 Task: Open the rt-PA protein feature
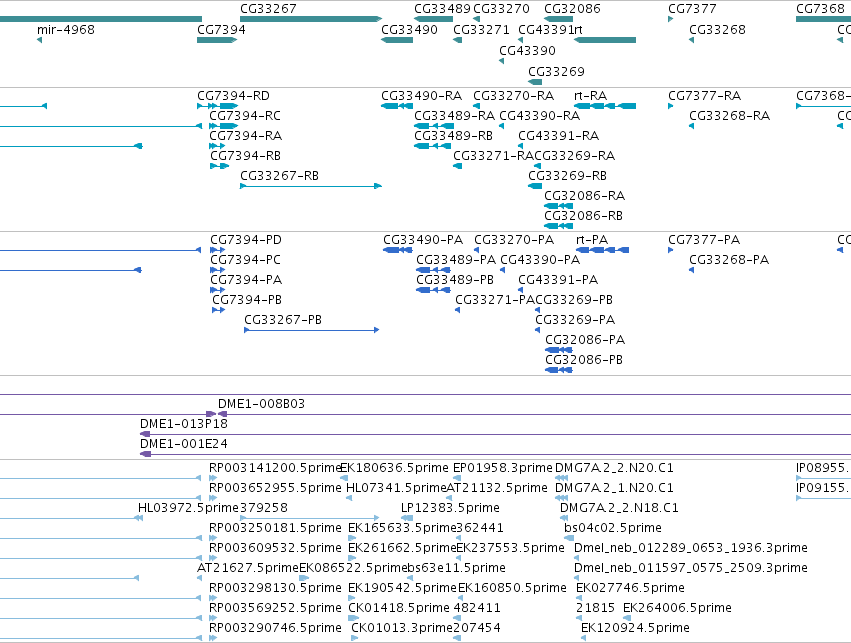pos(592,240)
